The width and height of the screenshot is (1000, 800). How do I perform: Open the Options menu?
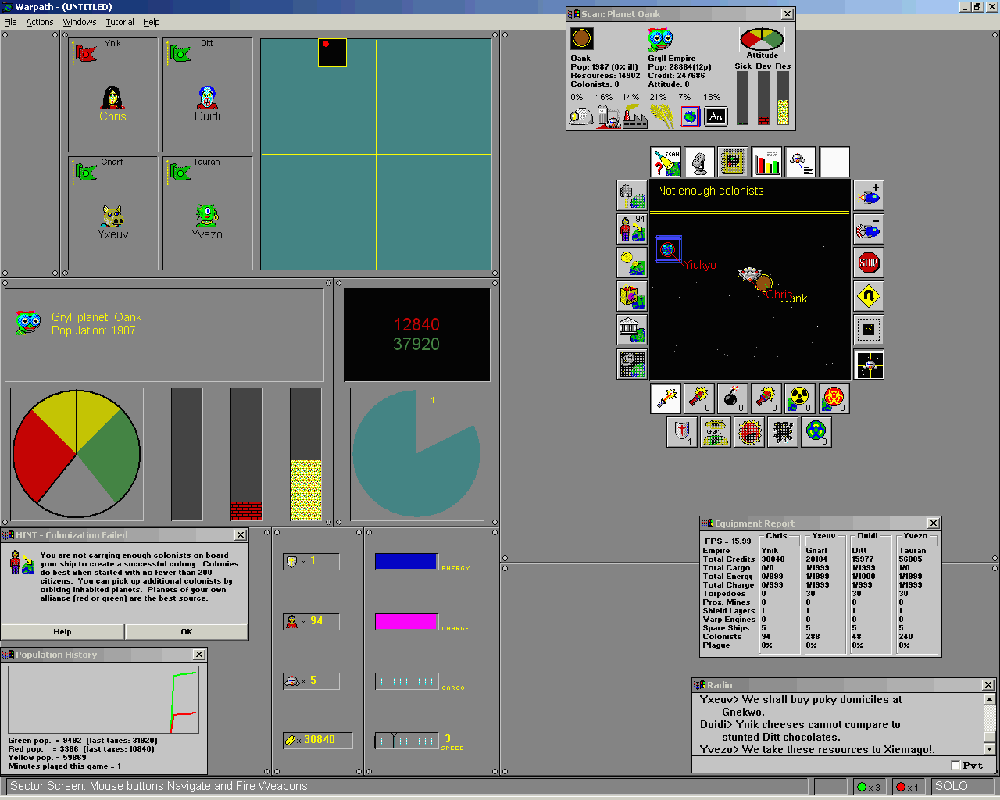tap(38, 21)
